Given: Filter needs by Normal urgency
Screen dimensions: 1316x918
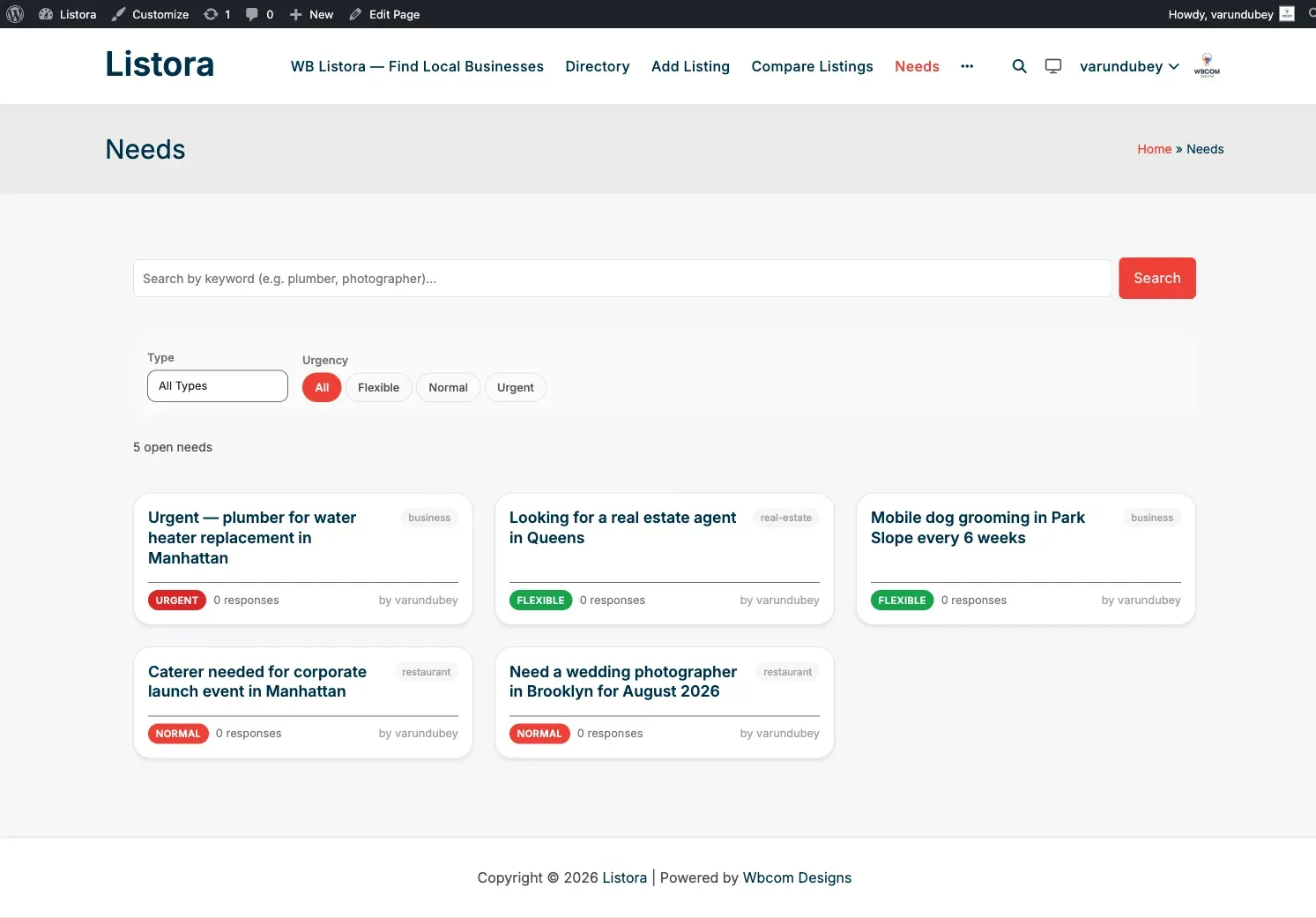Looking at the screenshot, I should click(x=448, y=387).
